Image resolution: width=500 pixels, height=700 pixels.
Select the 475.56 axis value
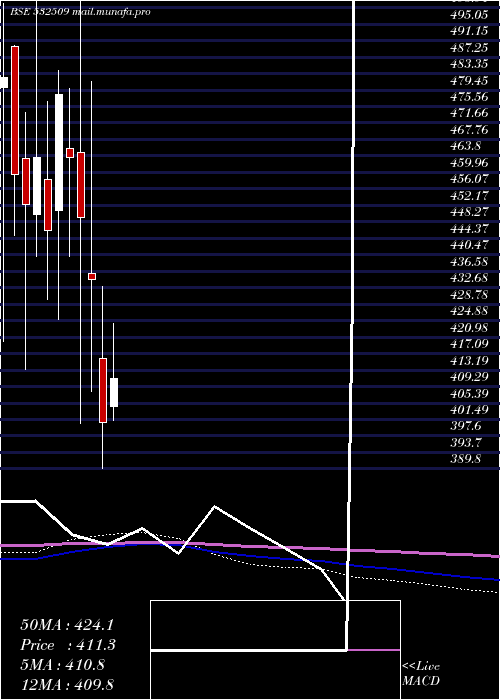pyautogui.click(x=469, y=97)
